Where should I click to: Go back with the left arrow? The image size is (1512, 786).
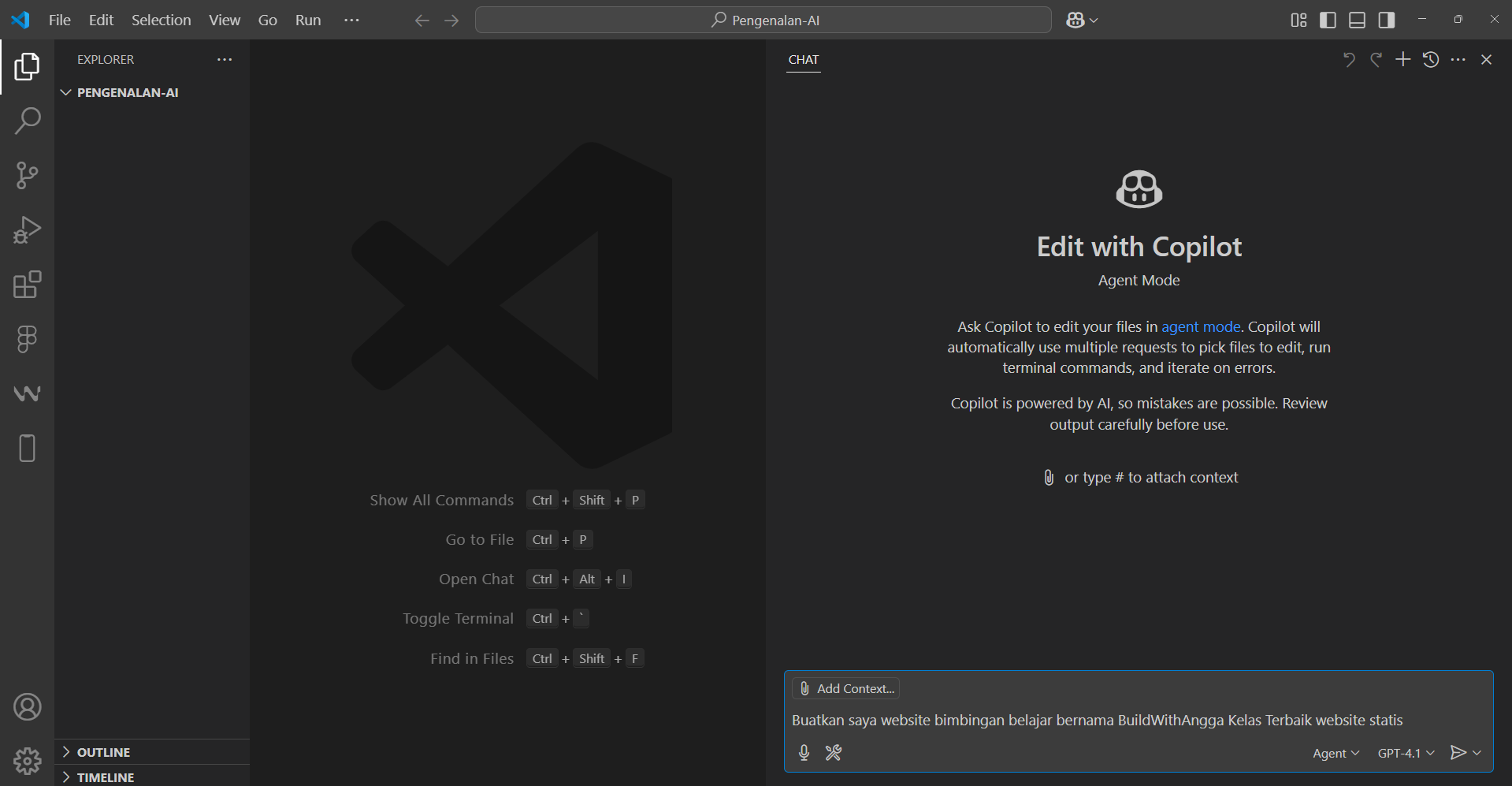422,20
